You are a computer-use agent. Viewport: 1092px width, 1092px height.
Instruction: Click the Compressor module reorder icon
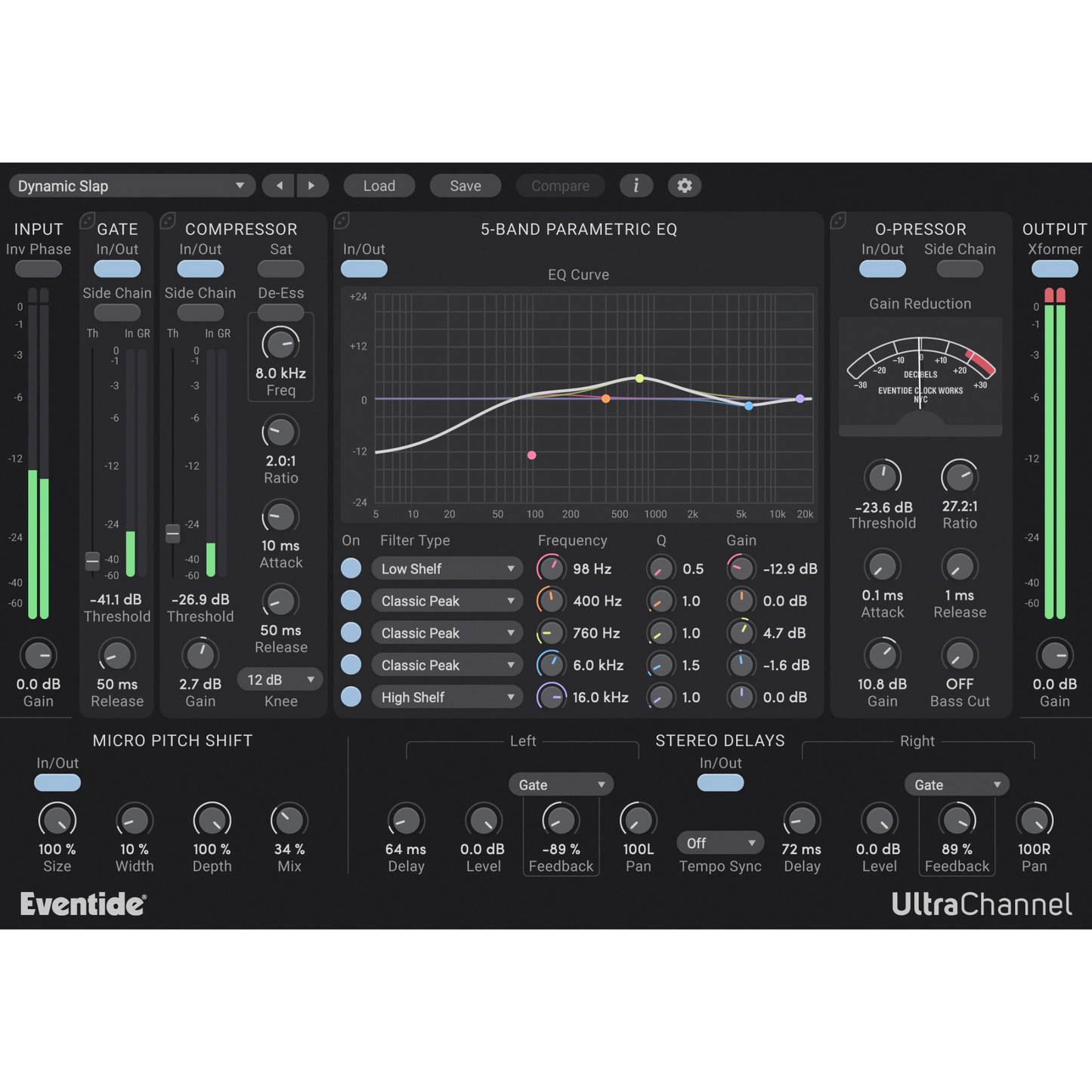[x=168, y=221]
